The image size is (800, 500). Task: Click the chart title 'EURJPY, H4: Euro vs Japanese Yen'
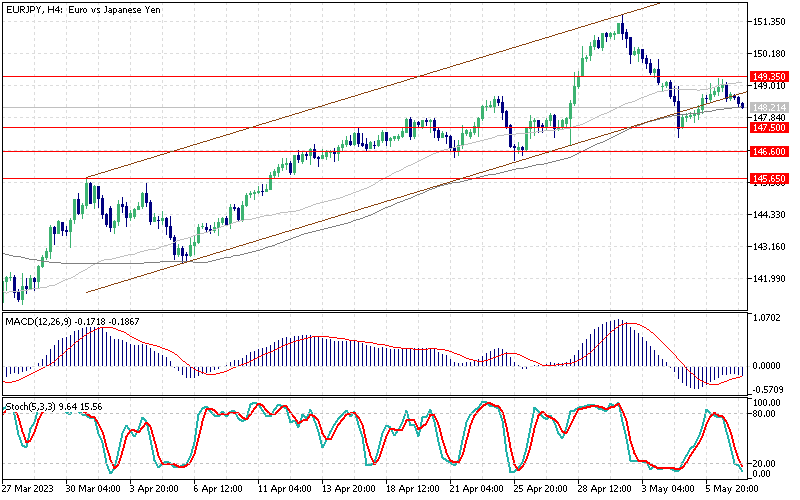83,10
